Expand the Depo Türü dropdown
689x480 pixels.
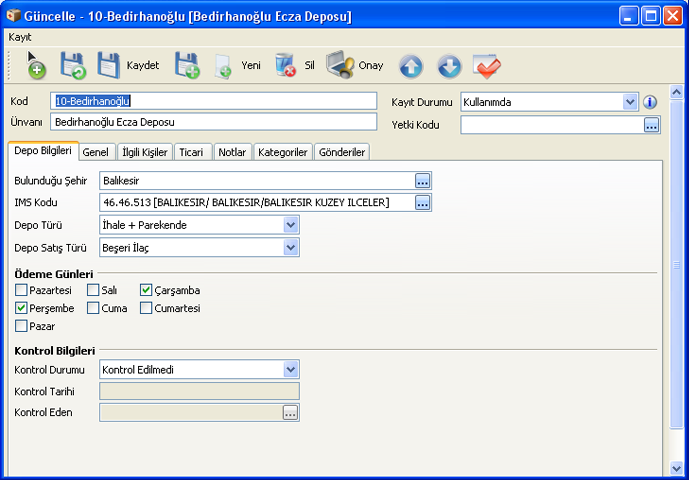click(x=290, y=225)
